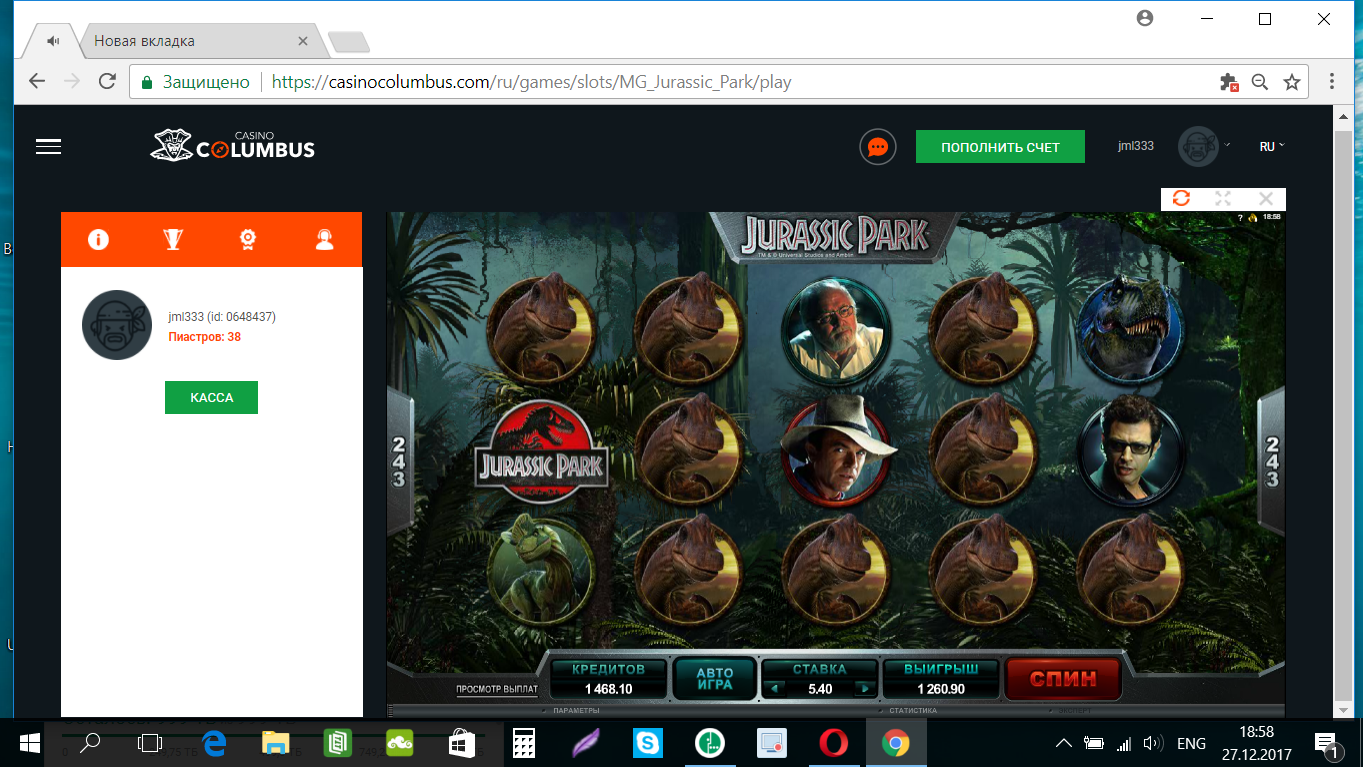Open the Chrome profile account icon
The height and width of the screenshot is (767, 1363).
pos(1145,18)
